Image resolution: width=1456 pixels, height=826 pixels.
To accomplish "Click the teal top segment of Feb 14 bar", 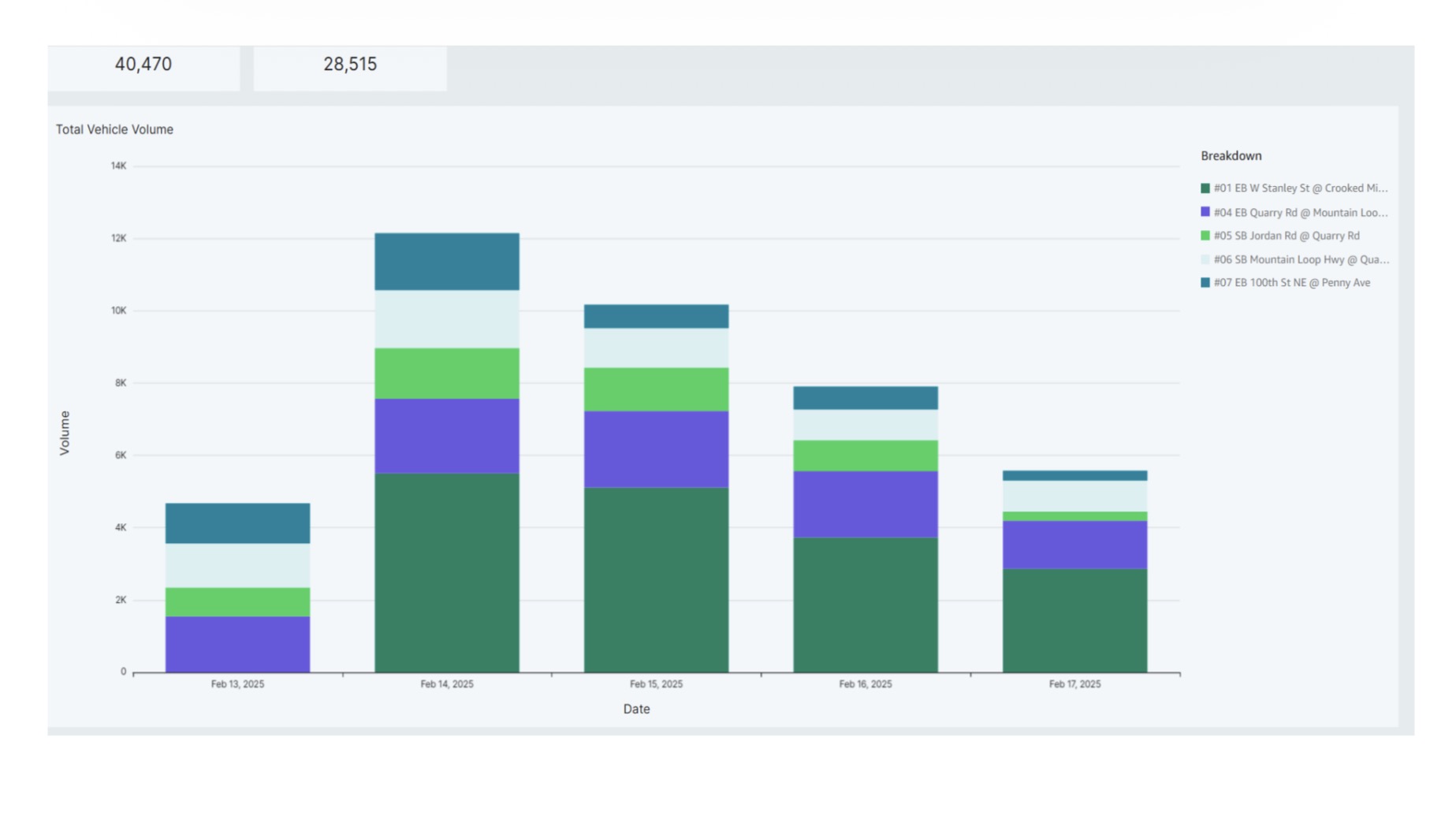I will coord(447,262).
